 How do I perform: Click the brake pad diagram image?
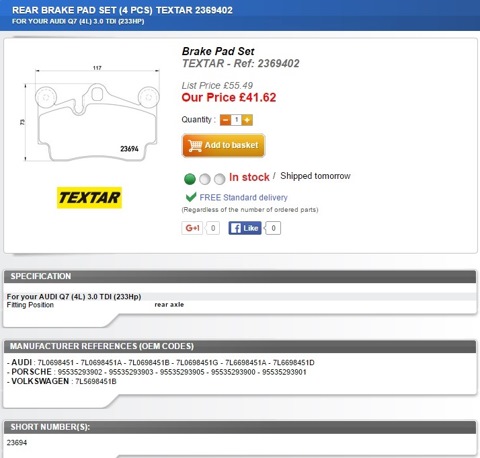[91, 114]
